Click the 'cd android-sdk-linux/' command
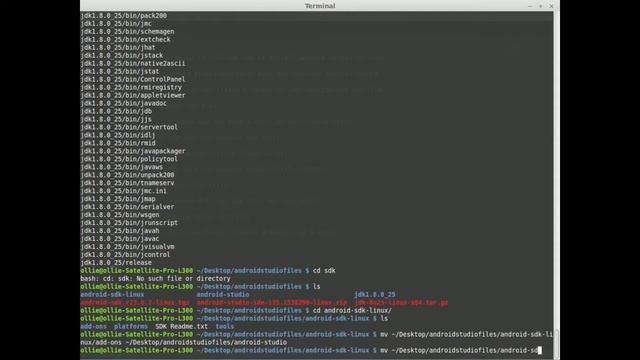The height and width of the screenshot is (360, 640). [352, 310]
